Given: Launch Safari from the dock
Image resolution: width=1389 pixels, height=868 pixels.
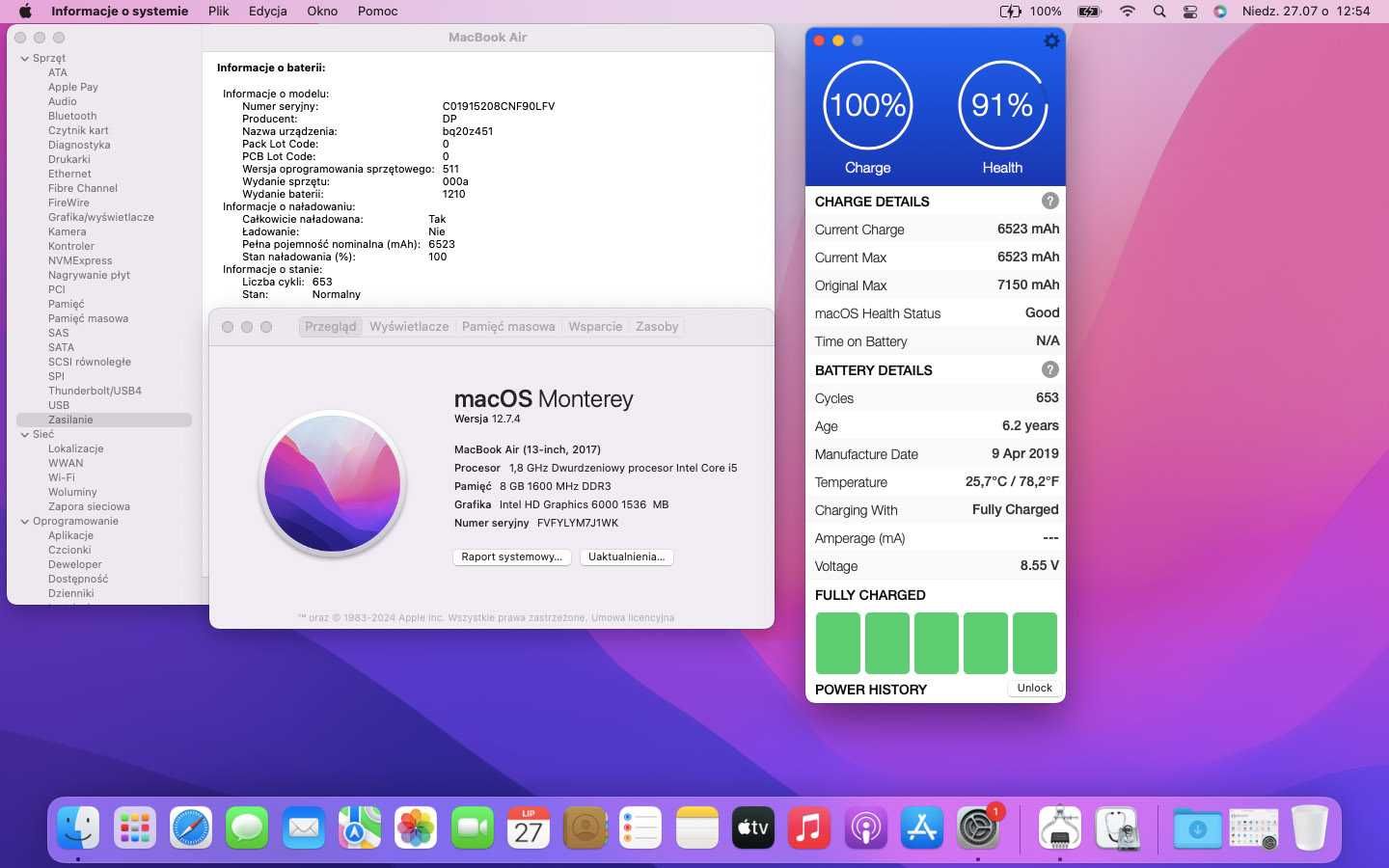Looking at the screenshot, I should [191, 827].
